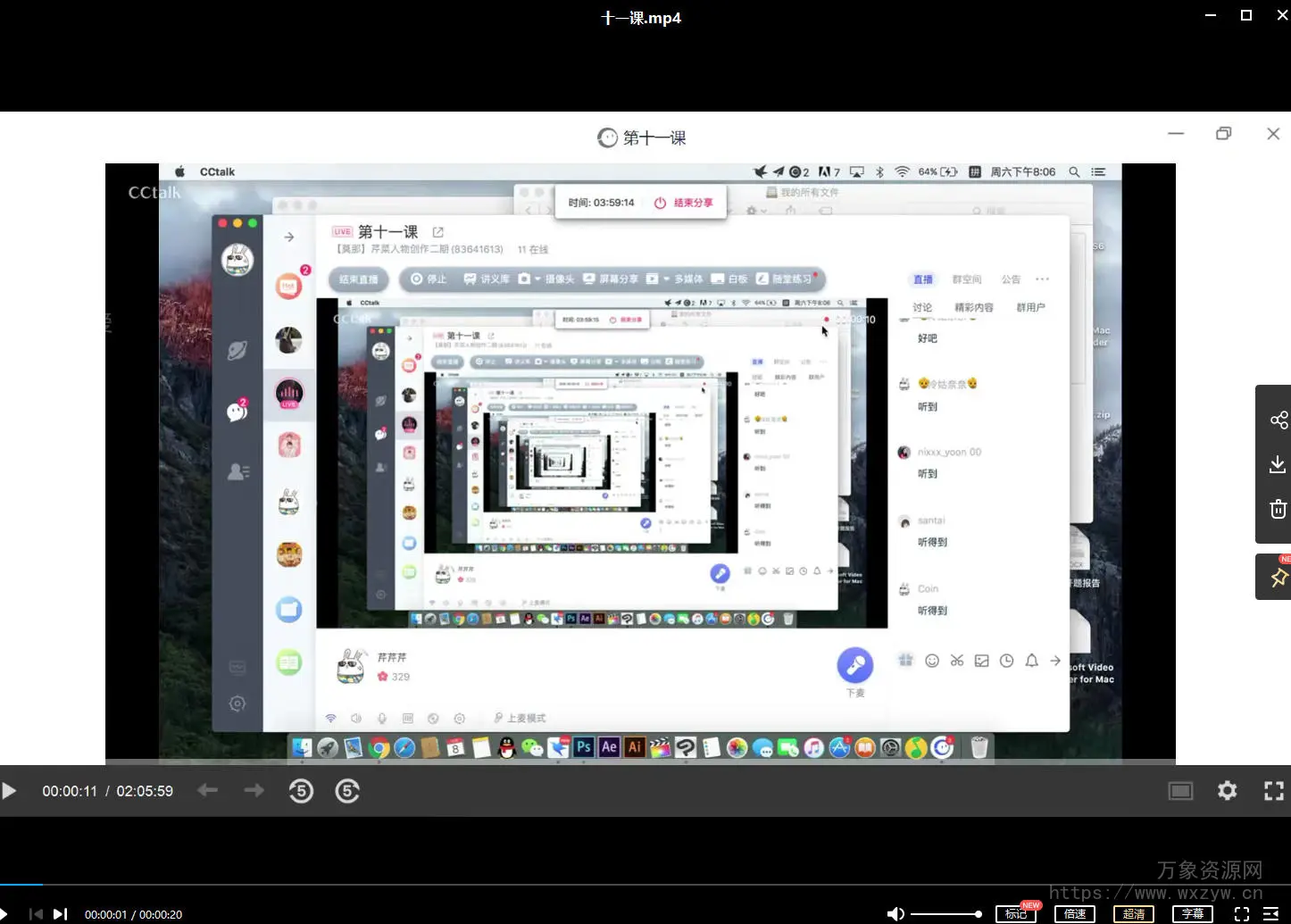The image size is (1291, 924).
Task: Open the 倍速 playback speed menu
Action: [1075, 914]
